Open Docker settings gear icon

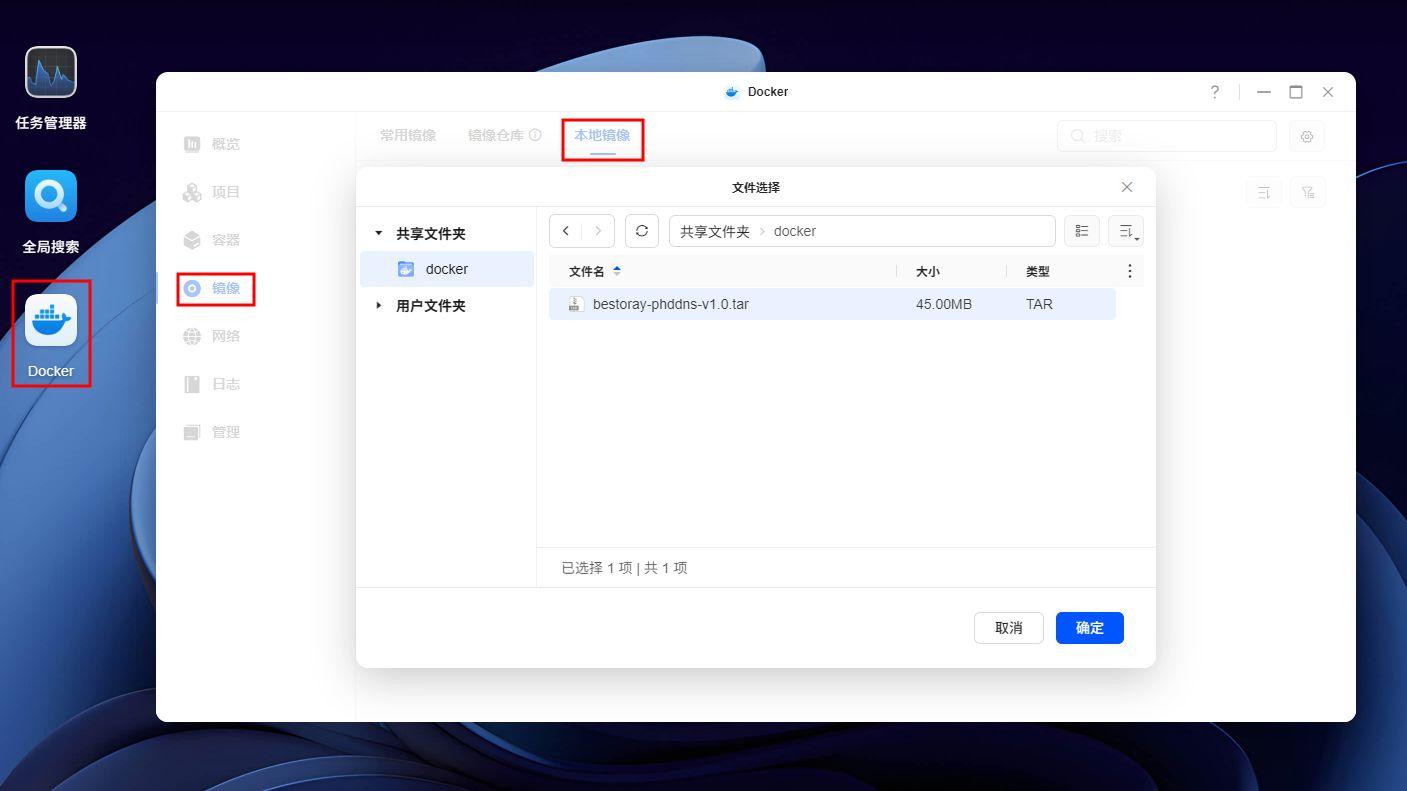[1307, 136]
